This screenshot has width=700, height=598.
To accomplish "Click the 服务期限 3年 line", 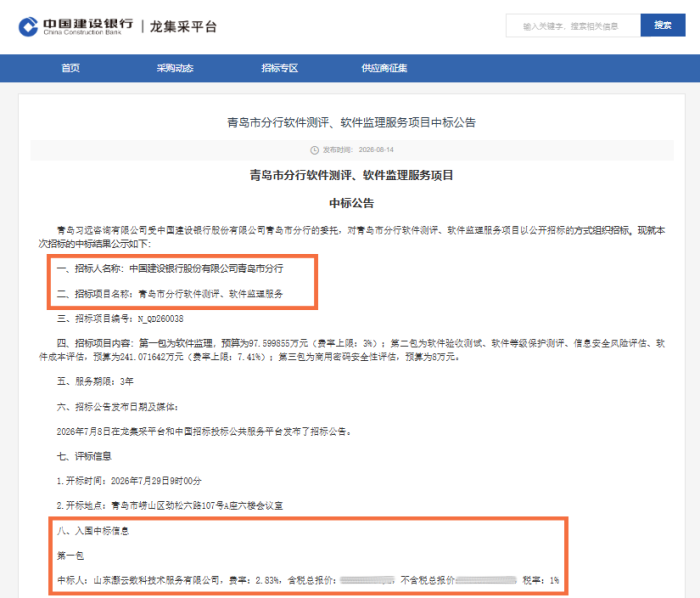I will [95, 382].
